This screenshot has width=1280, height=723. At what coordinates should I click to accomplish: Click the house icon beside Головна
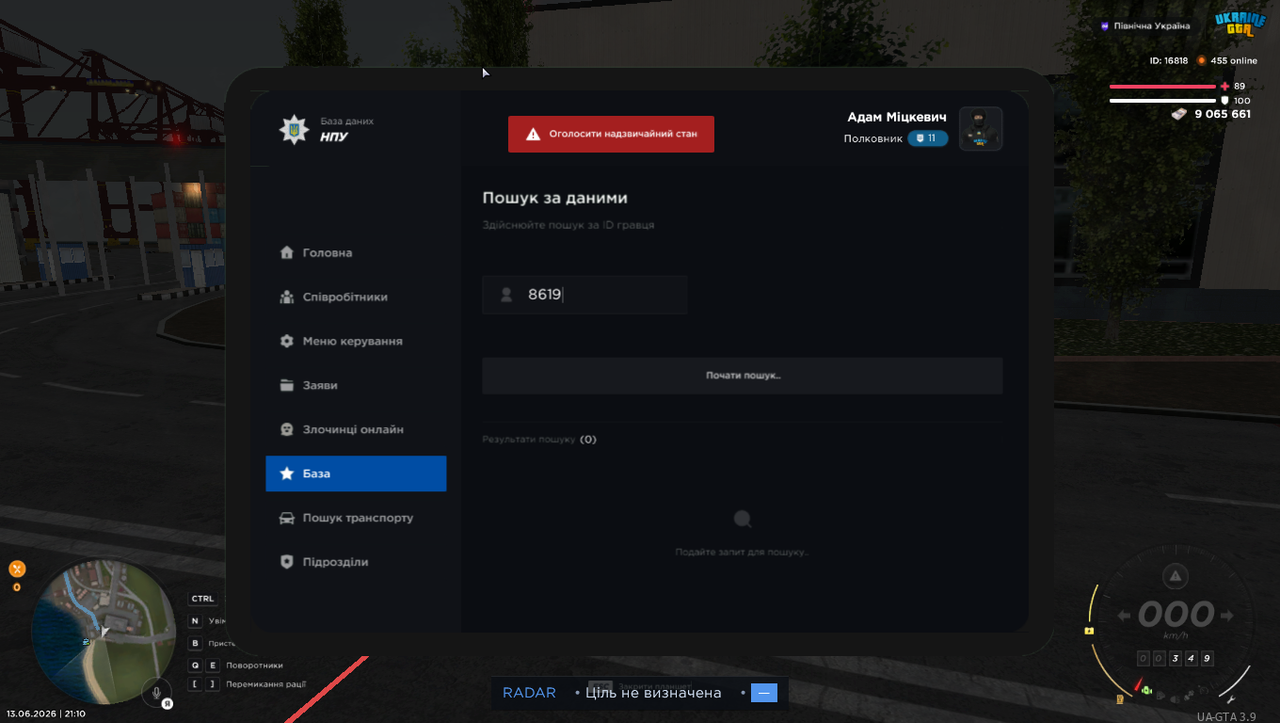click(287, 253)
